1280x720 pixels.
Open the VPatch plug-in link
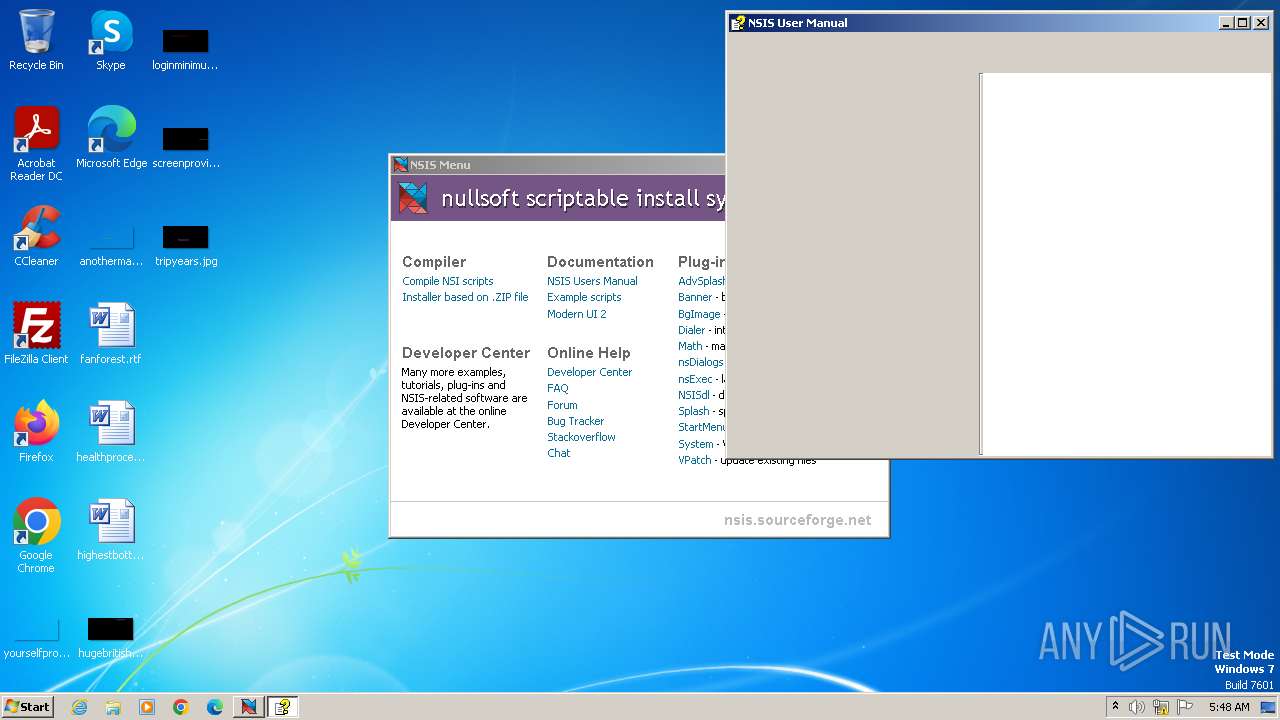pos(695,460)
